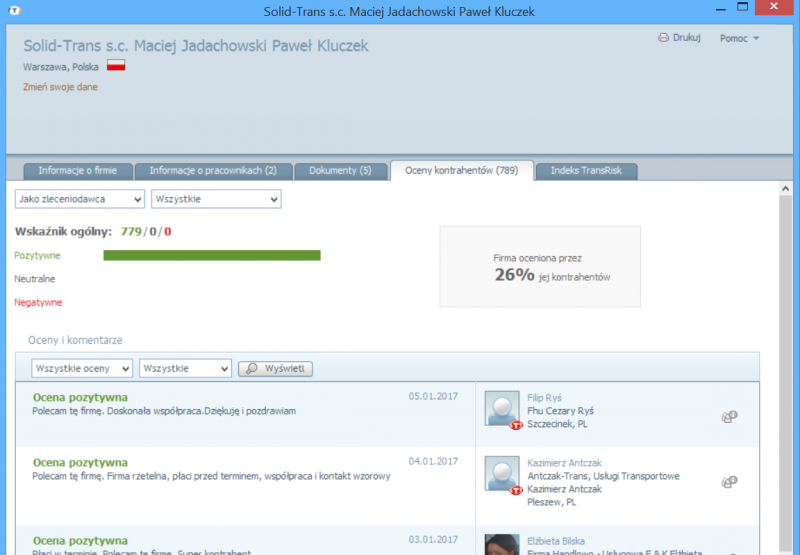This screenshot has width=800, height=555.
Task: Open the Wszystkie dropdown beside Wszystkie oceny
Action: pos(185,368)
